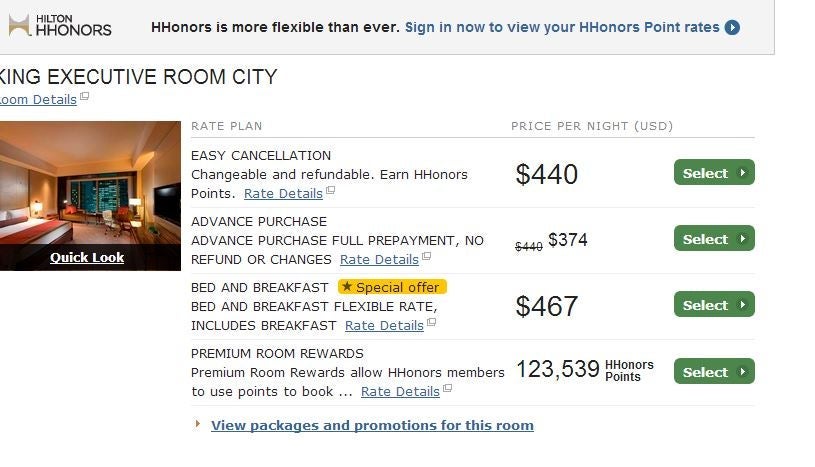815x467 pixels.
Task: Click the Hilton HHonors logo
Action: click(60, 26)
